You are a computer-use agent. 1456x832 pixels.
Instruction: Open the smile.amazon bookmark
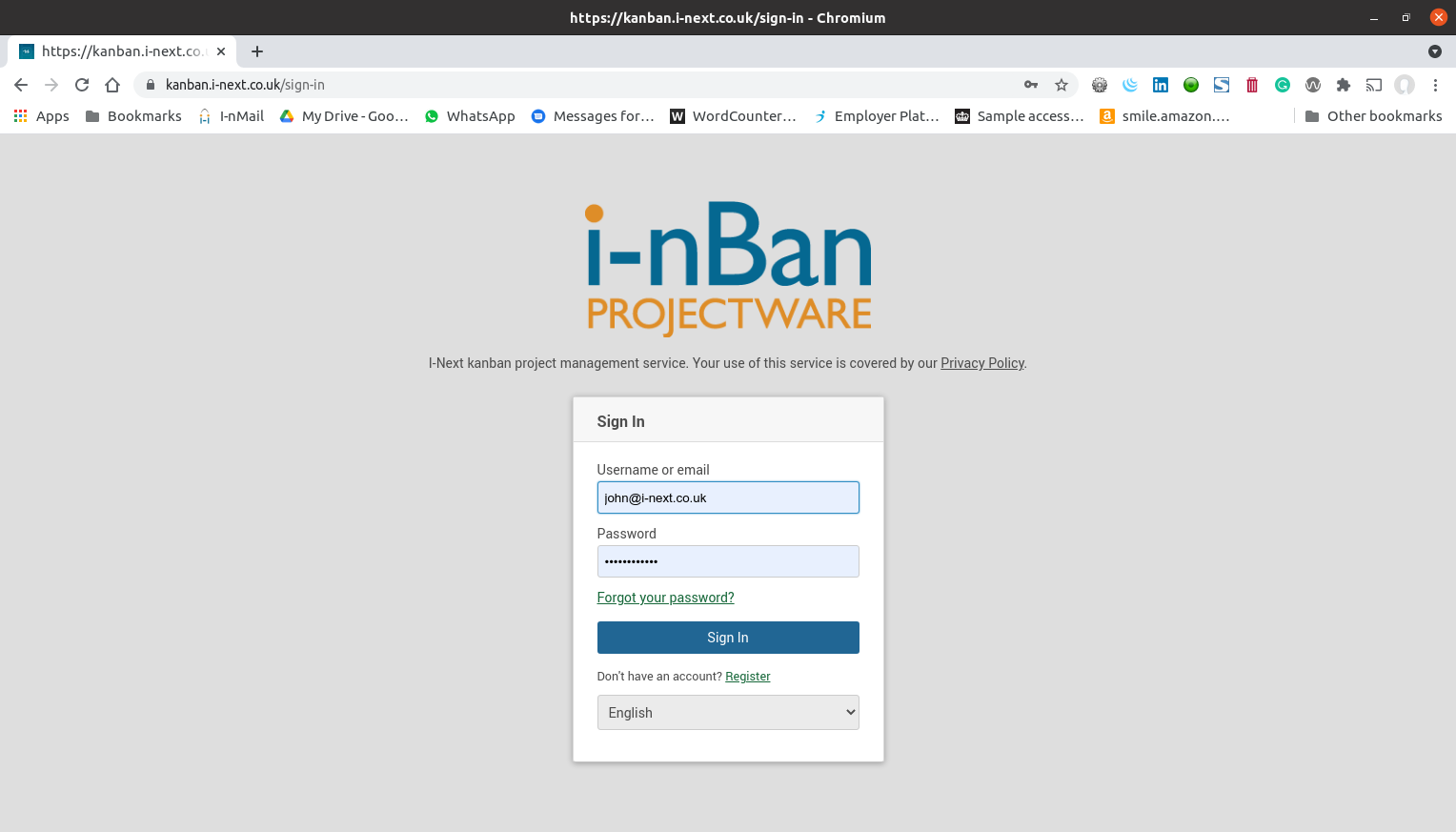pos(1164,116)
